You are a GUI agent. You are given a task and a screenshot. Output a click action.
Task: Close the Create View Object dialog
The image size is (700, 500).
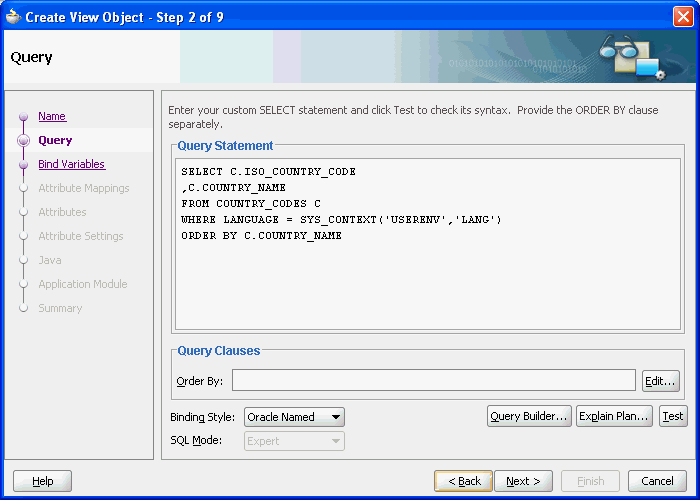[682, 16]
